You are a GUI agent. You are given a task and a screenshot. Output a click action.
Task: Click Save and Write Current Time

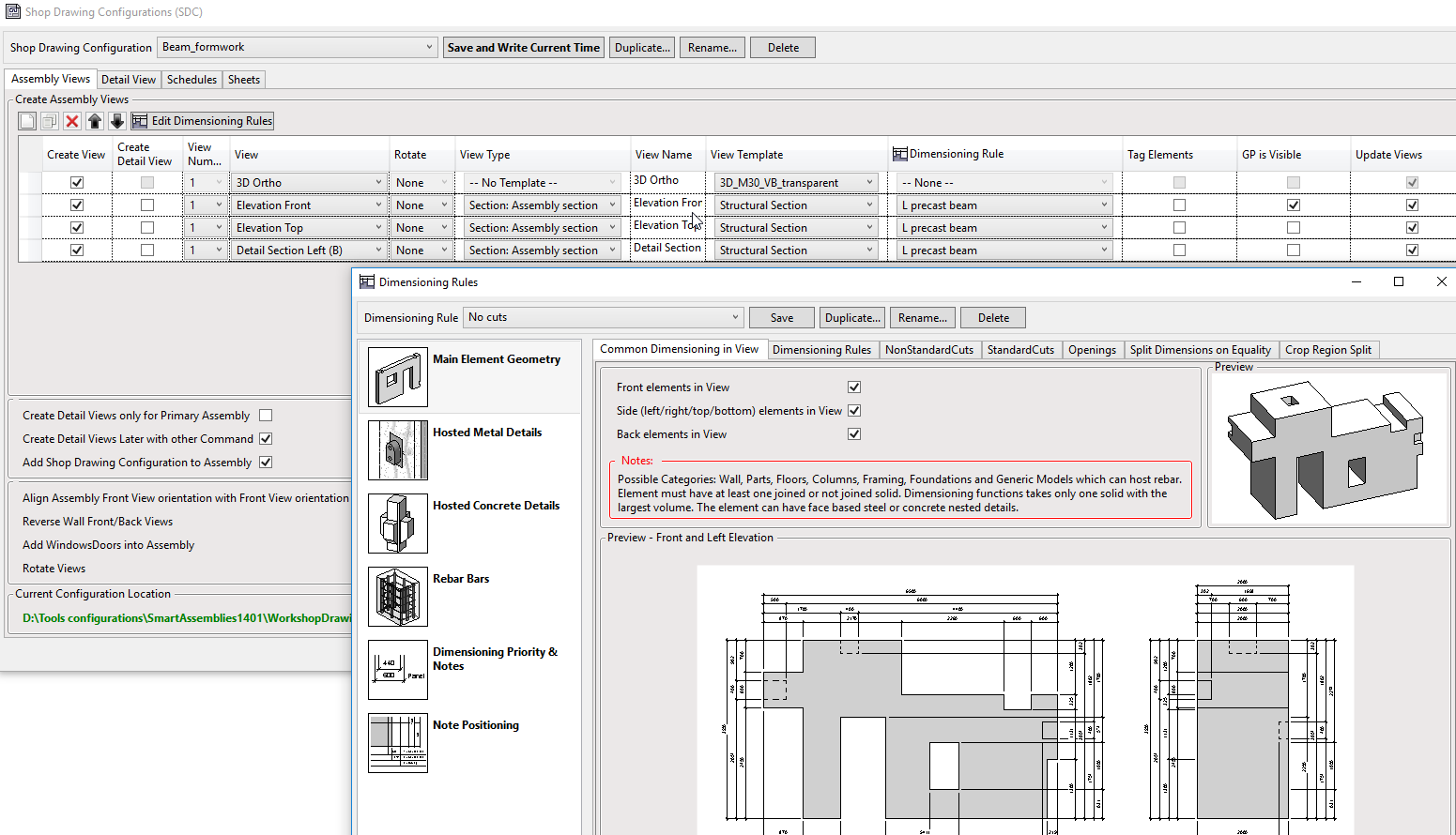click(523, 46)
